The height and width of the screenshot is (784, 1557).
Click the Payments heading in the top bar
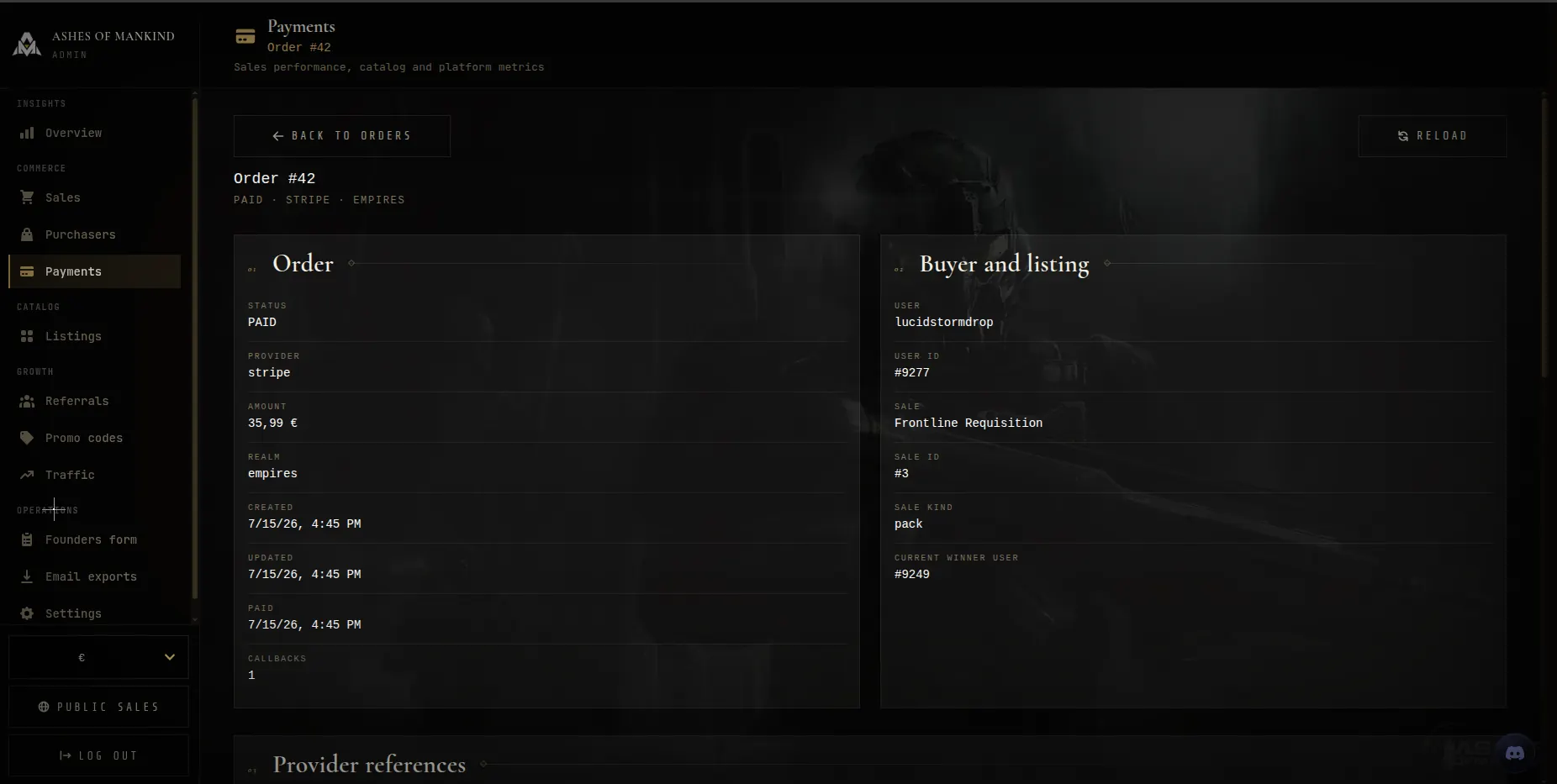click(x=301, y=27)
